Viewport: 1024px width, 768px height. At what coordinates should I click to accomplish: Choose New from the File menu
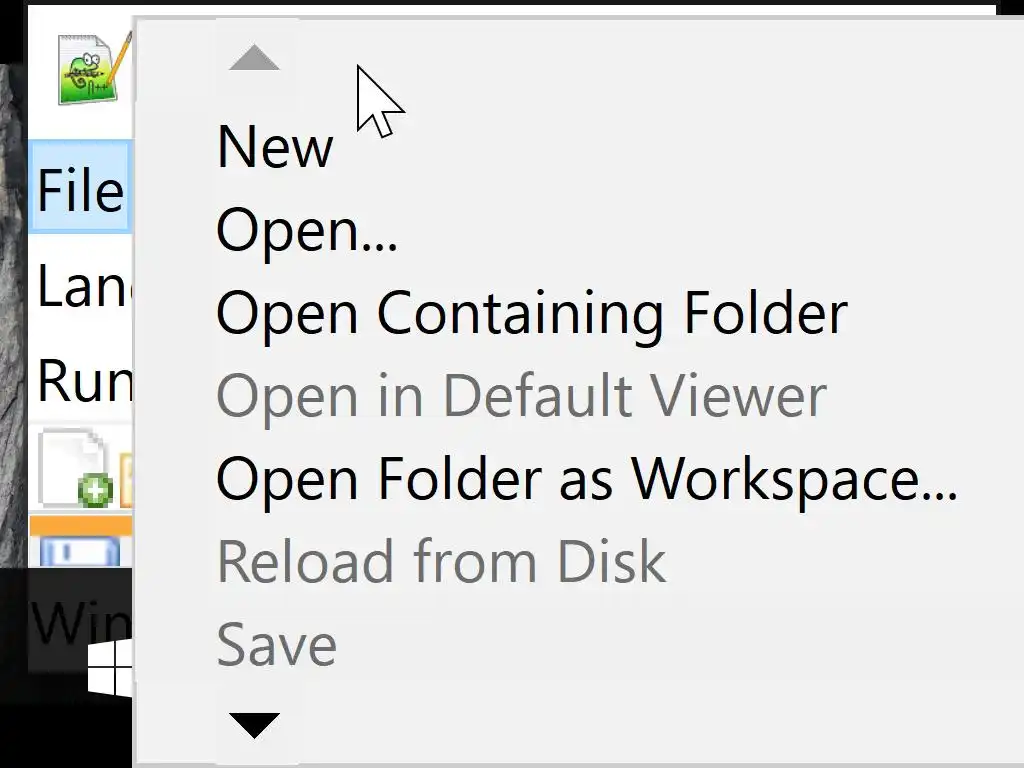click(x=274, y=147)
